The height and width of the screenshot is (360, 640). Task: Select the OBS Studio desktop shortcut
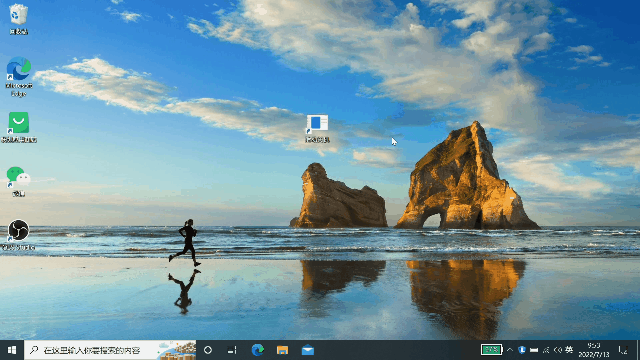18,235
